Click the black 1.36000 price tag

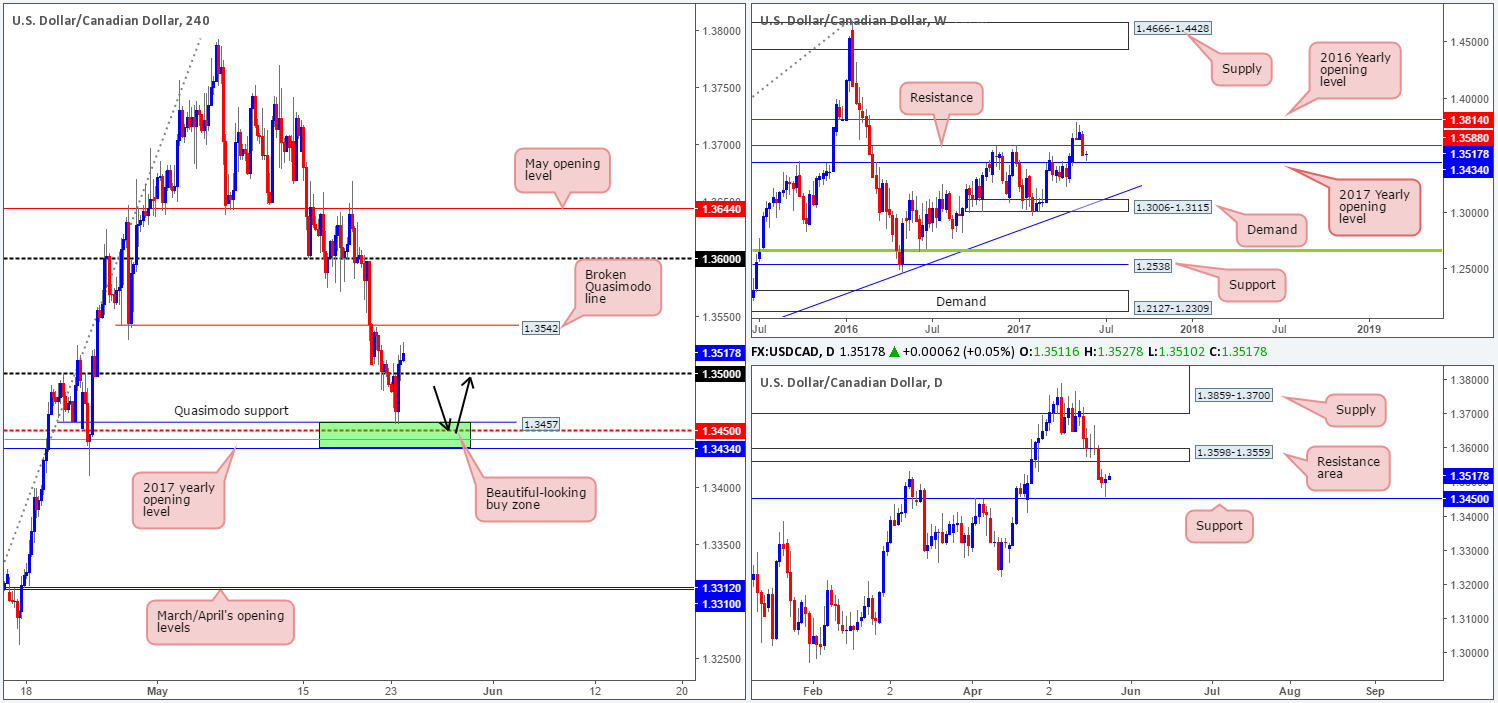pos(718,259)
